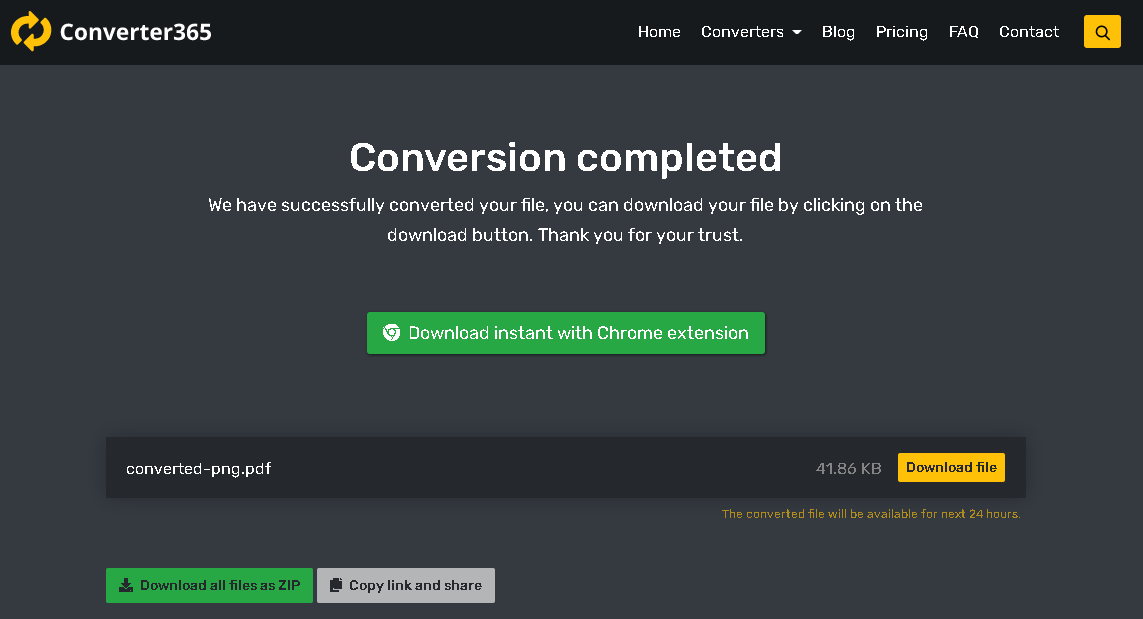This screenshot has height=619, width=1143.
Task: Visit the Contact page
Action: (x=1028, y=32)
